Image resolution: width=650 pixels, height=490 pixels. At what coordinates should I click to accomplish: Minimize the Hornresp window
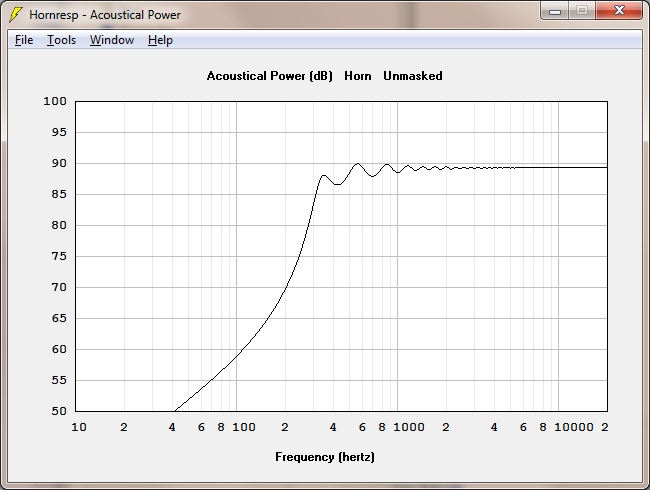pyautogui.click(x=555, y=10)
